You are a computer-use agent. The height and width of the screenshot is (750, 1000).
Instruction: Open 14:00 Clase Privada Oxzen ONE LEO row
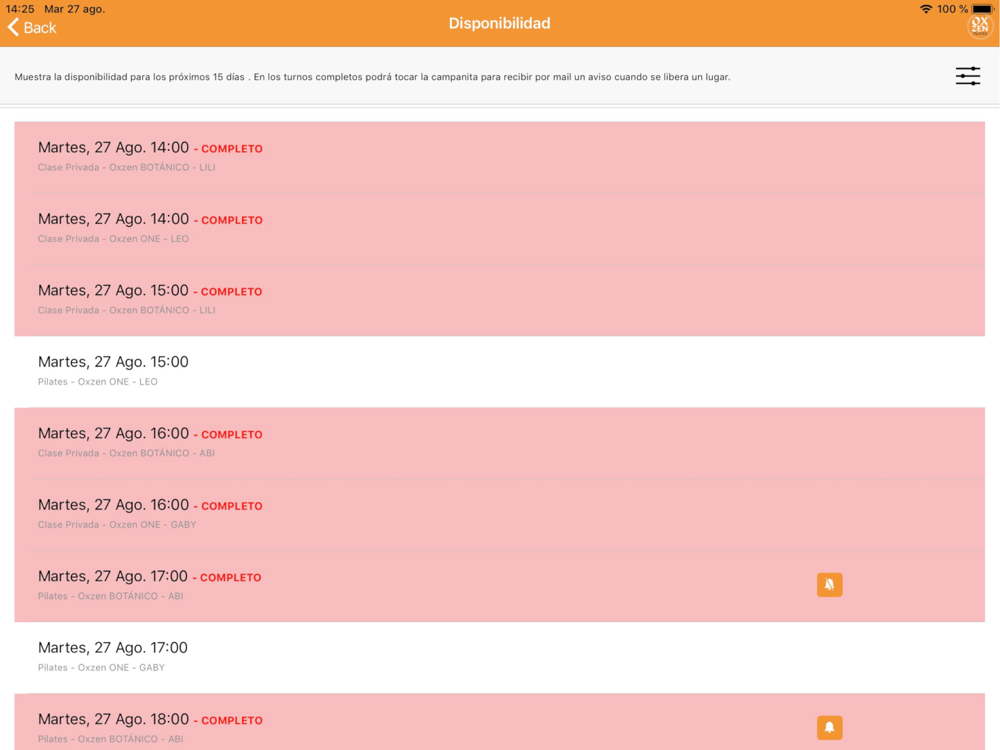(x=499, y=229)
